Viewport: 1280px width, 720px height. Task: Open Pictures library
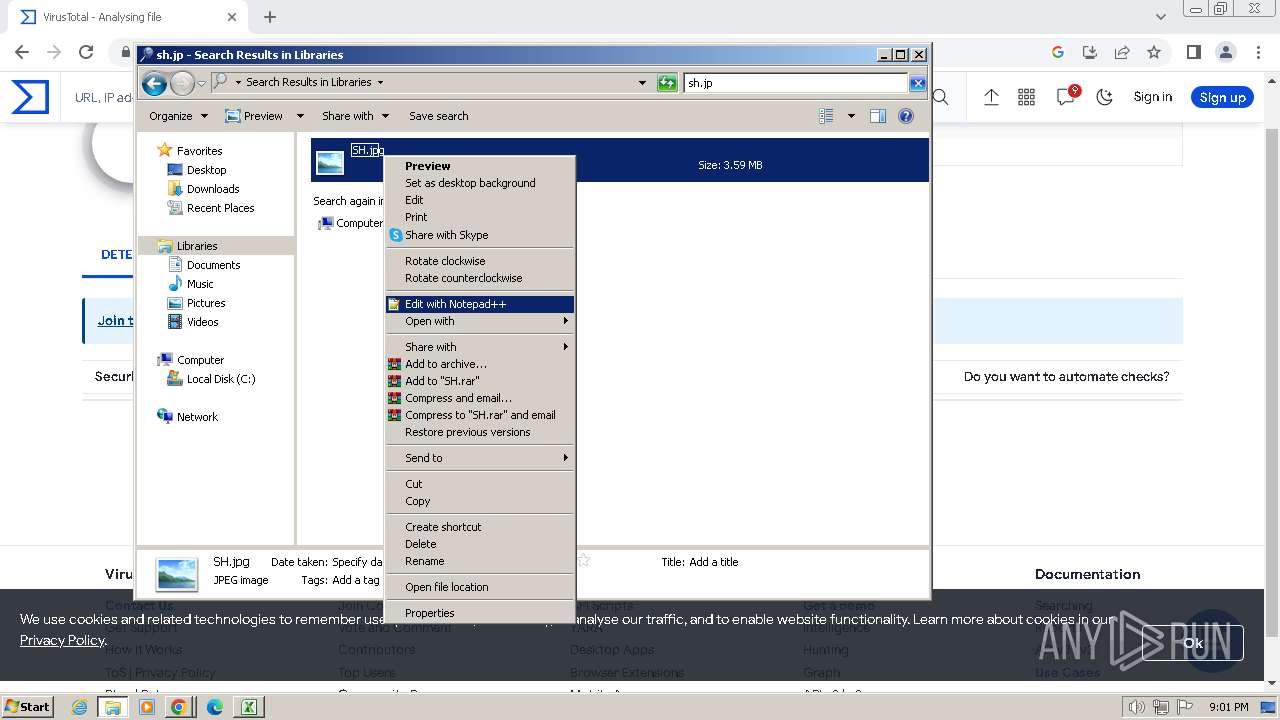[206, 303]
